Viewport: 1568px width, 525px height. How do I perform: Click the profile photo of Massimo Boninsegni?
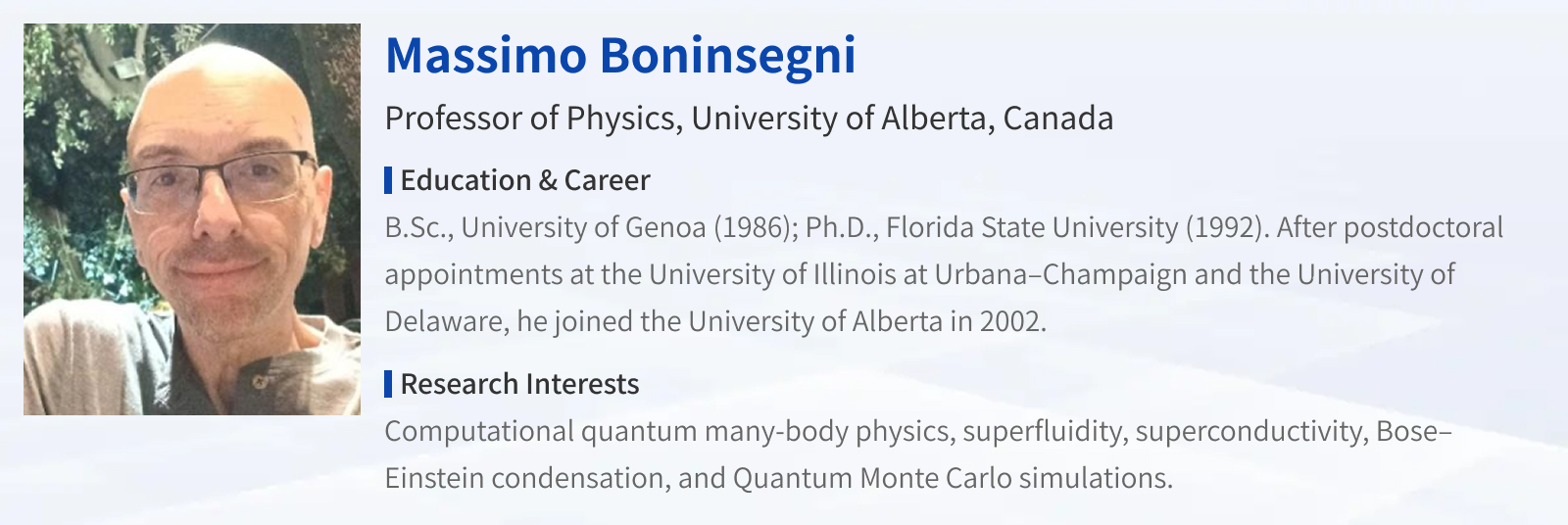(192, 219)
